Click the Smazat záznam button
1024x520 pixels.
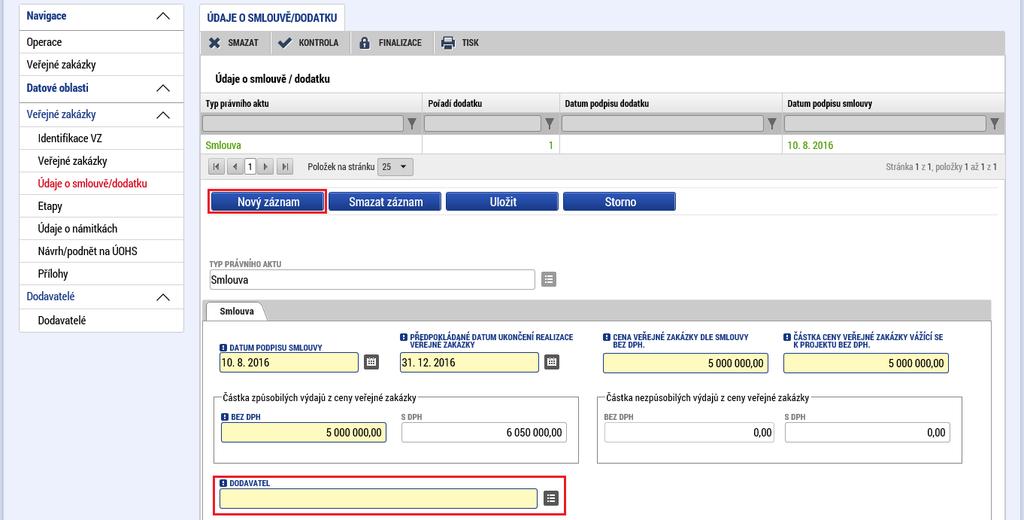[x=385, y=202]
